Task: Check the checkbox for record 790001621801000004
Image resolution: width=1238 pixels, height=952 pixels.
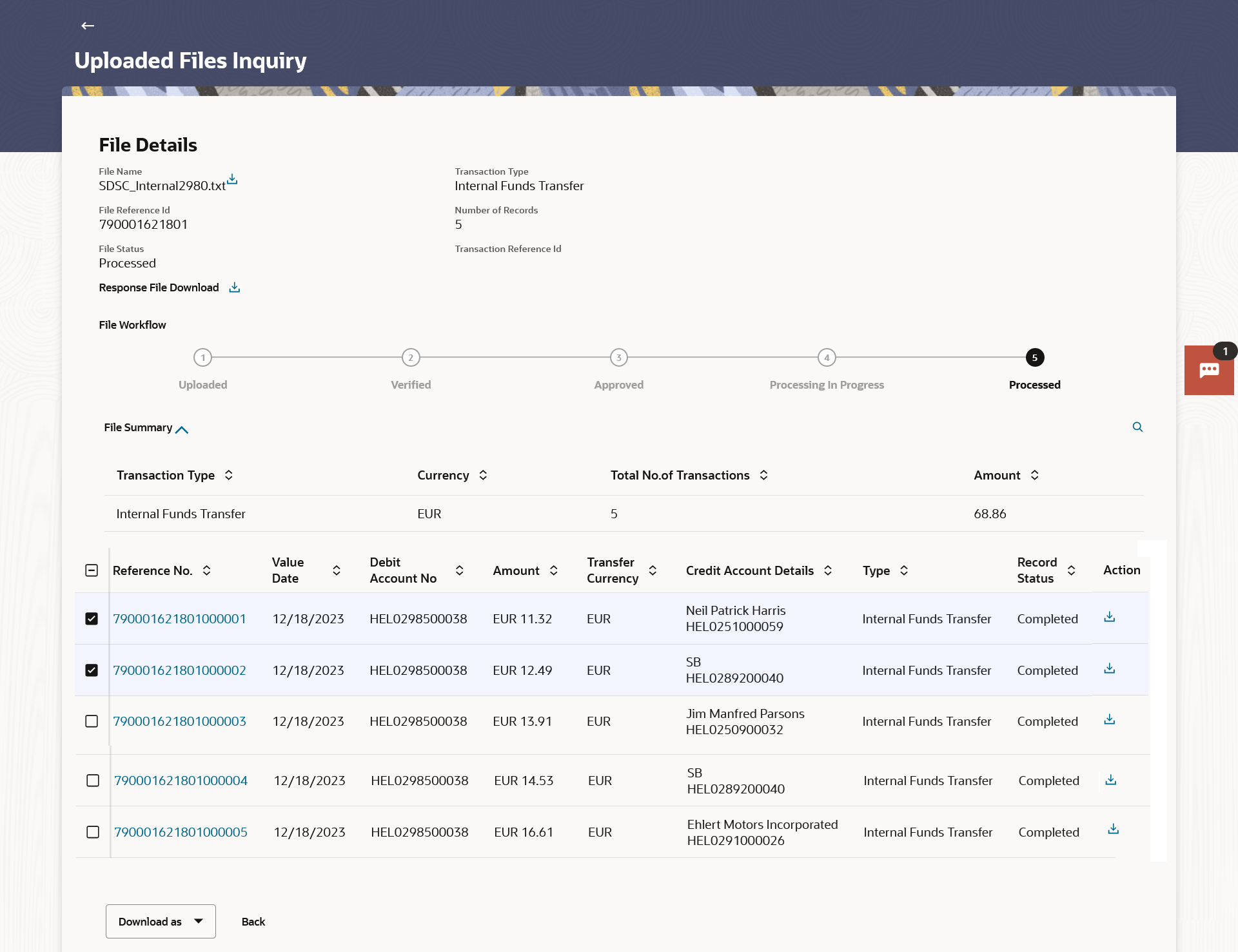Action: 93,781
